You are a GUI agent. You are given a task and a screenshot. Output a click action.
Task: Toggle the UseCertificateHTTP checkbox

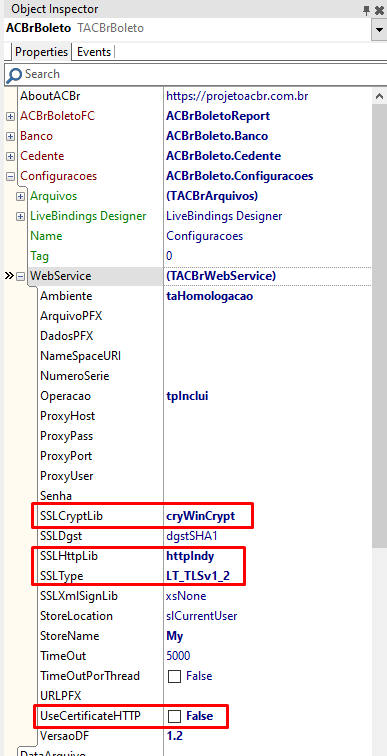coord(174,716)
